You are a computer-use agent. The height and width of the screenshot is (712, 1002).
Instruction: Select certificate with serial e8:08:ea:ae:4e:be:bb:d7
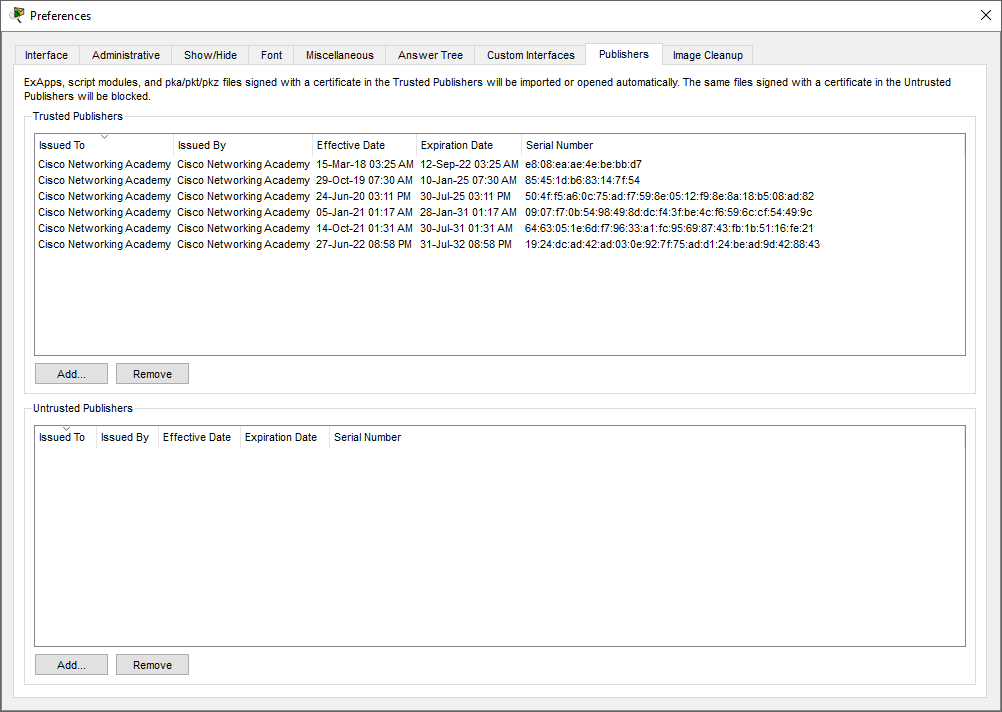[583, 164]
